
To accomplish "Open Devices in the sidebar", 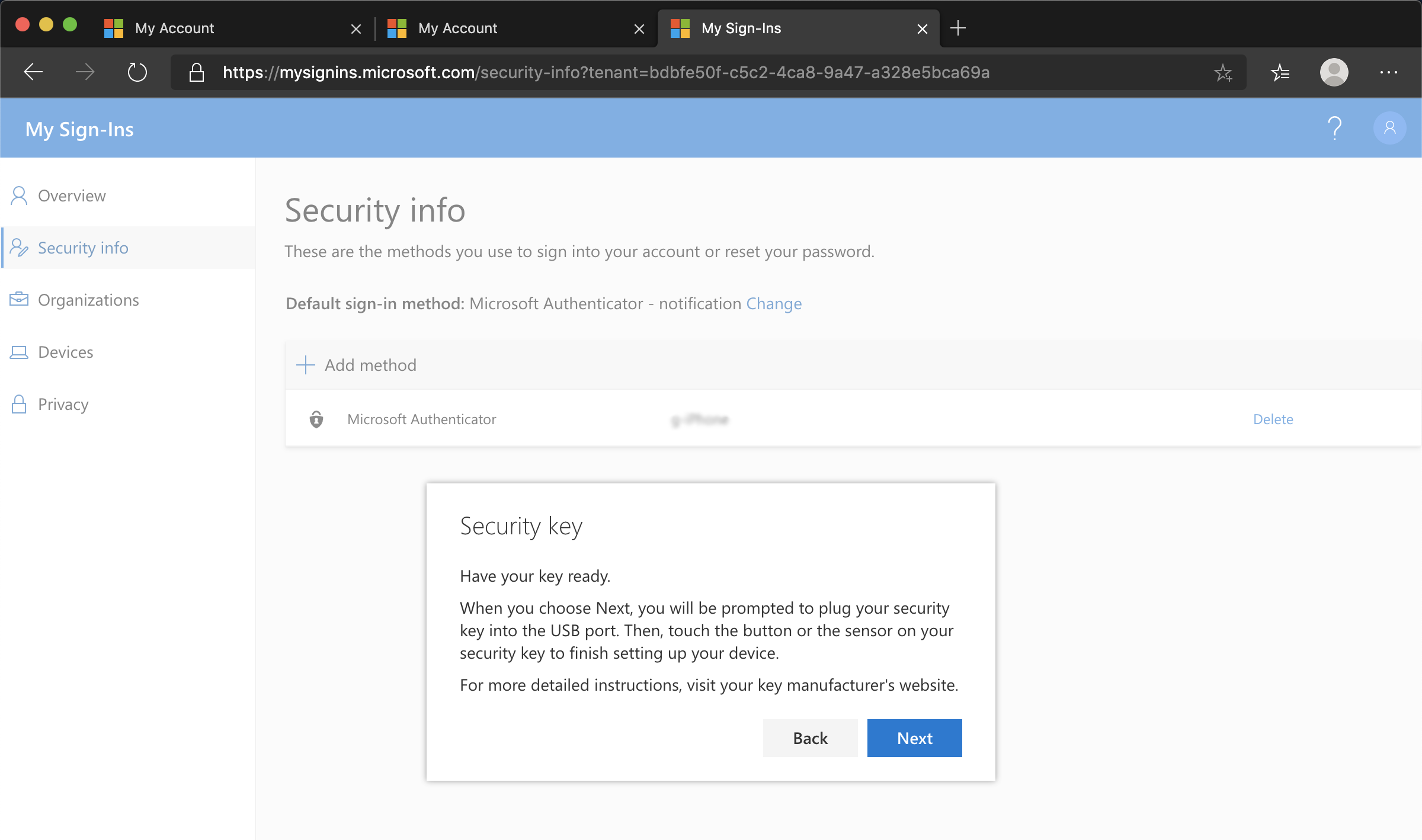I will pos(128,352).
